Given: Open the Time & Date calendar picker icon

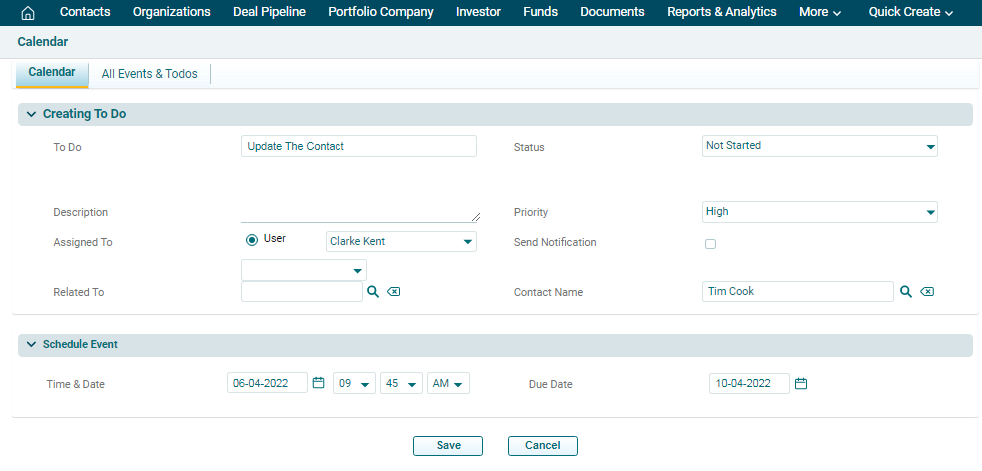Looking at the screenshot, I should click(318, 383).
